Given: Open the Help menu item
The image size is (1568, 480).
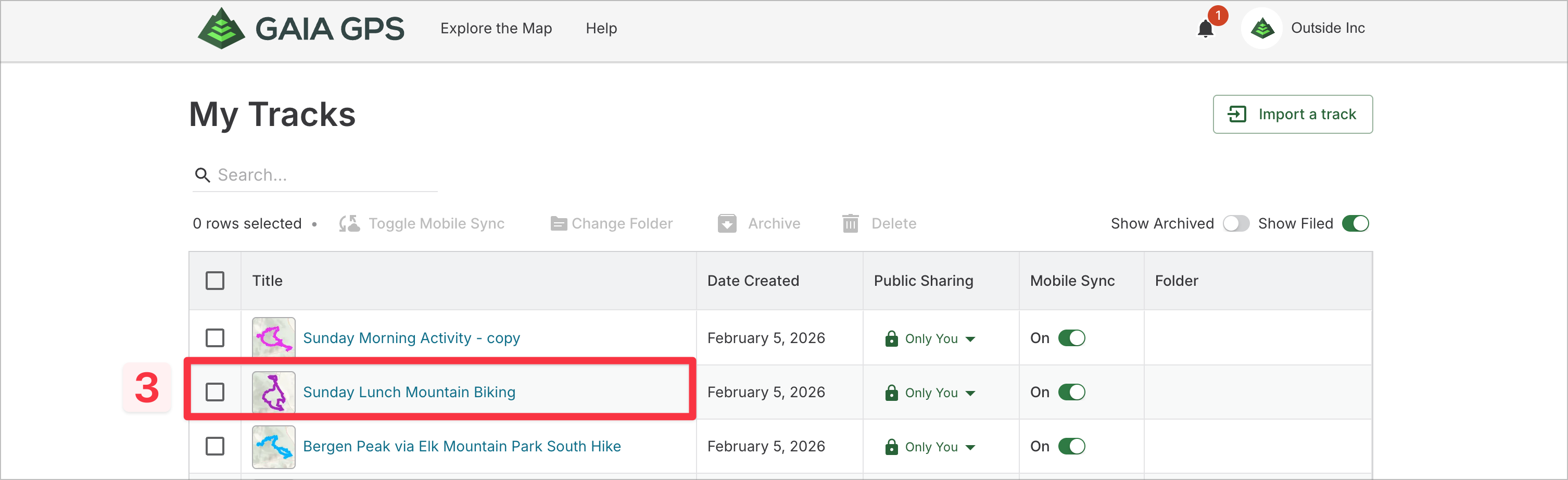Looking at the screenshot, I should coord(601,29).
